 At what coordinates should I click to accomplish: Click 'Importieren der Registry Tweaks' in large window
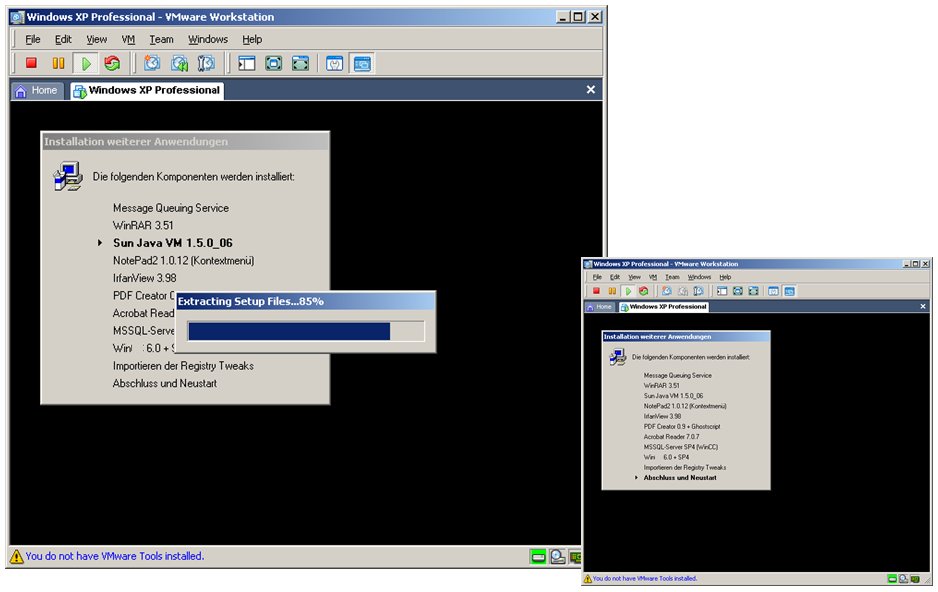click(x=183, y=366)
